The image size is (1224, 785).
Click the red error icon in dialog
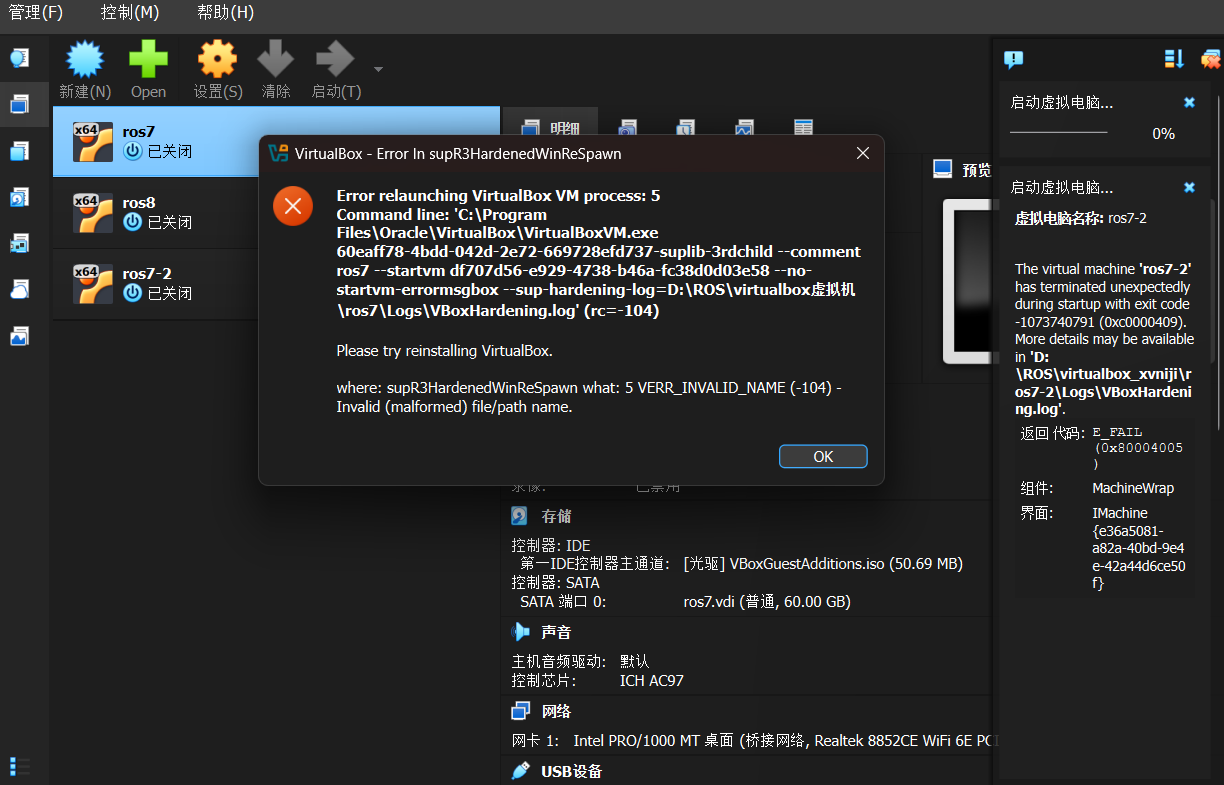pyautogui.click(x=293, y=206)
